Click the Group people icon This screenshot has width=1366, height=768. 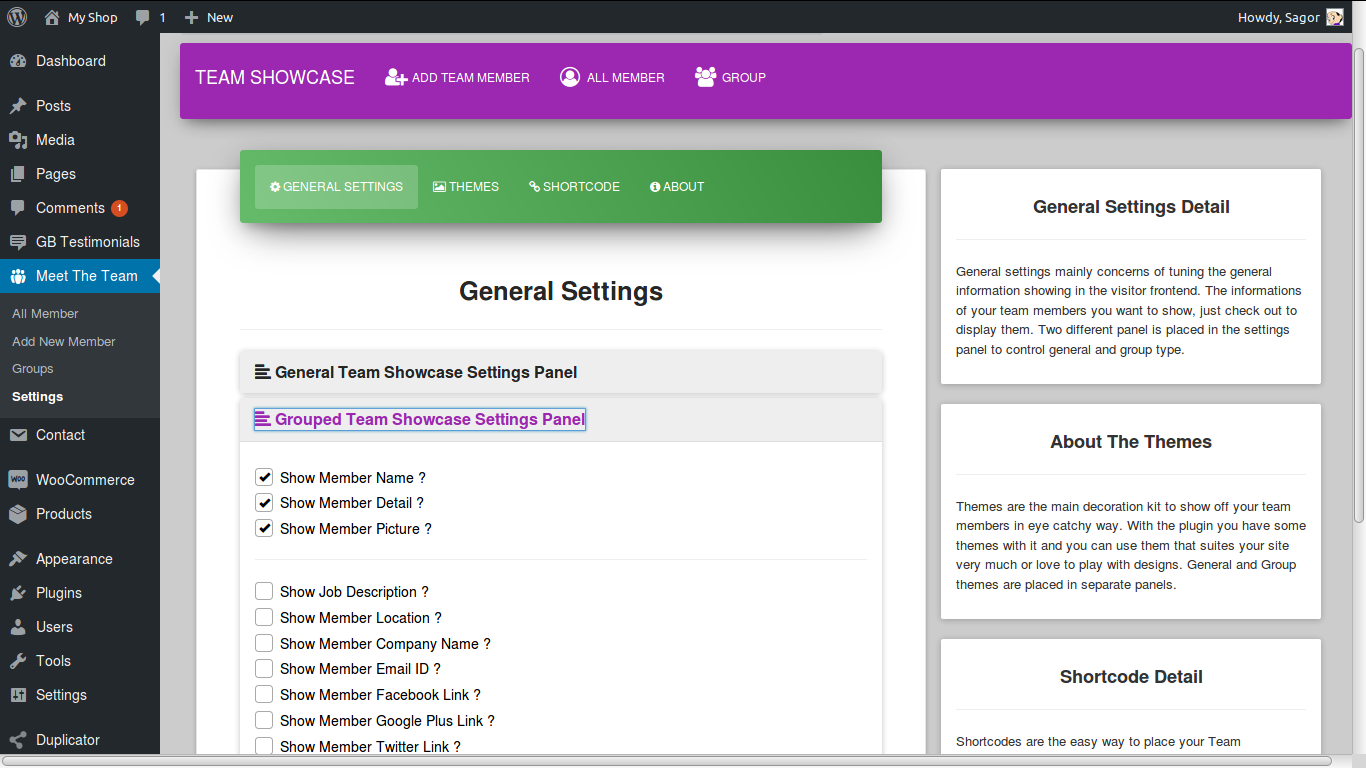click(705, 77)
